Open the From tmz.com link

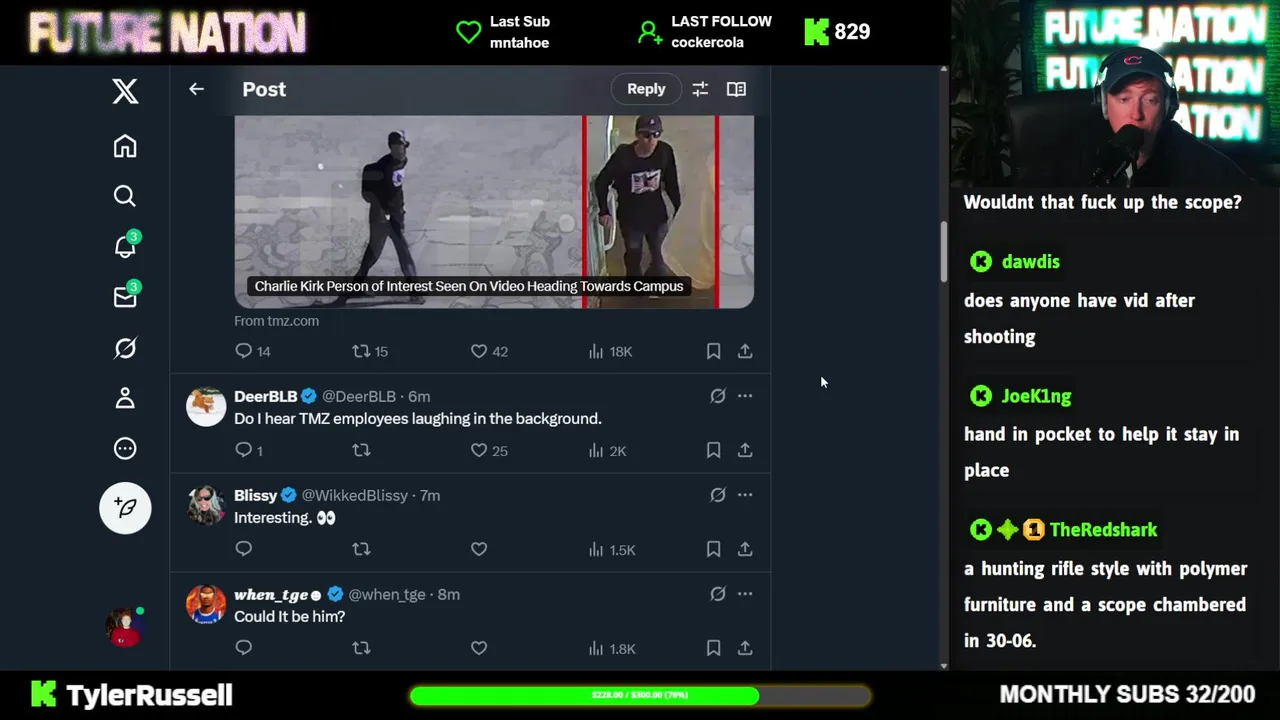pos(276,321)
